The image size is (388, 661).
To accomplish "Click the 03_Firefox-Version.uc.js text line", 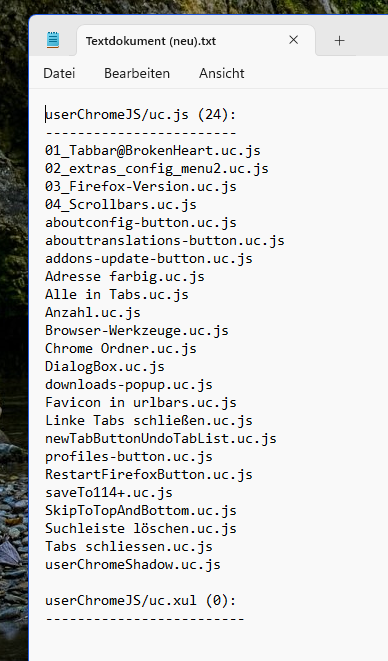I will (x=141, y=186).
